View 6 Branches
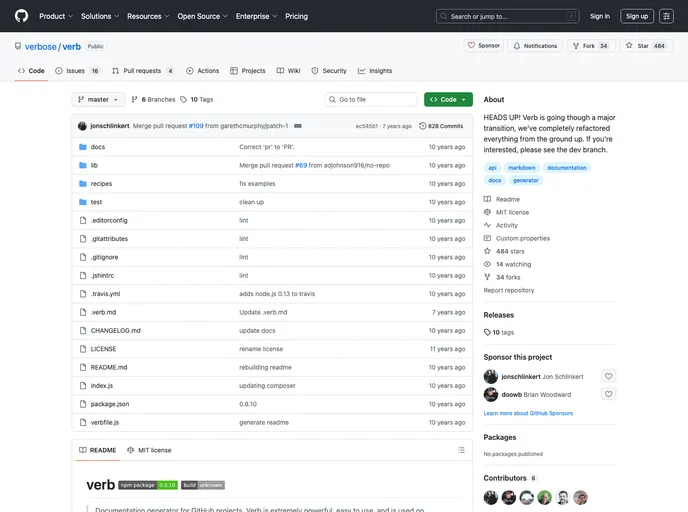Screen dimensions: 688x512 point(153,100)
